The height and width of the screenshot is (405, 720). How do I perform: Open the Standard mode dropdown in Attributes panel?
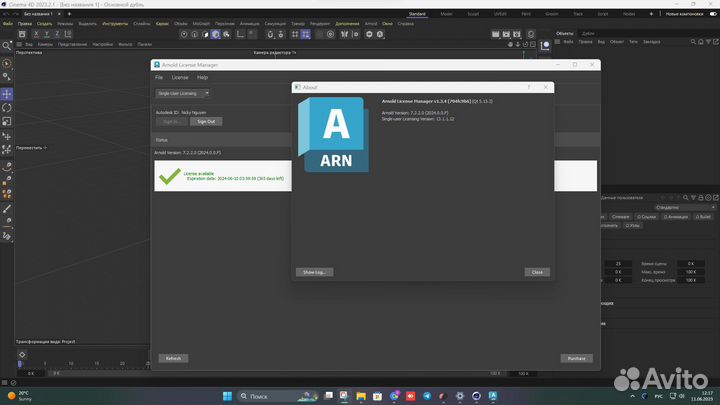point(685,208)
